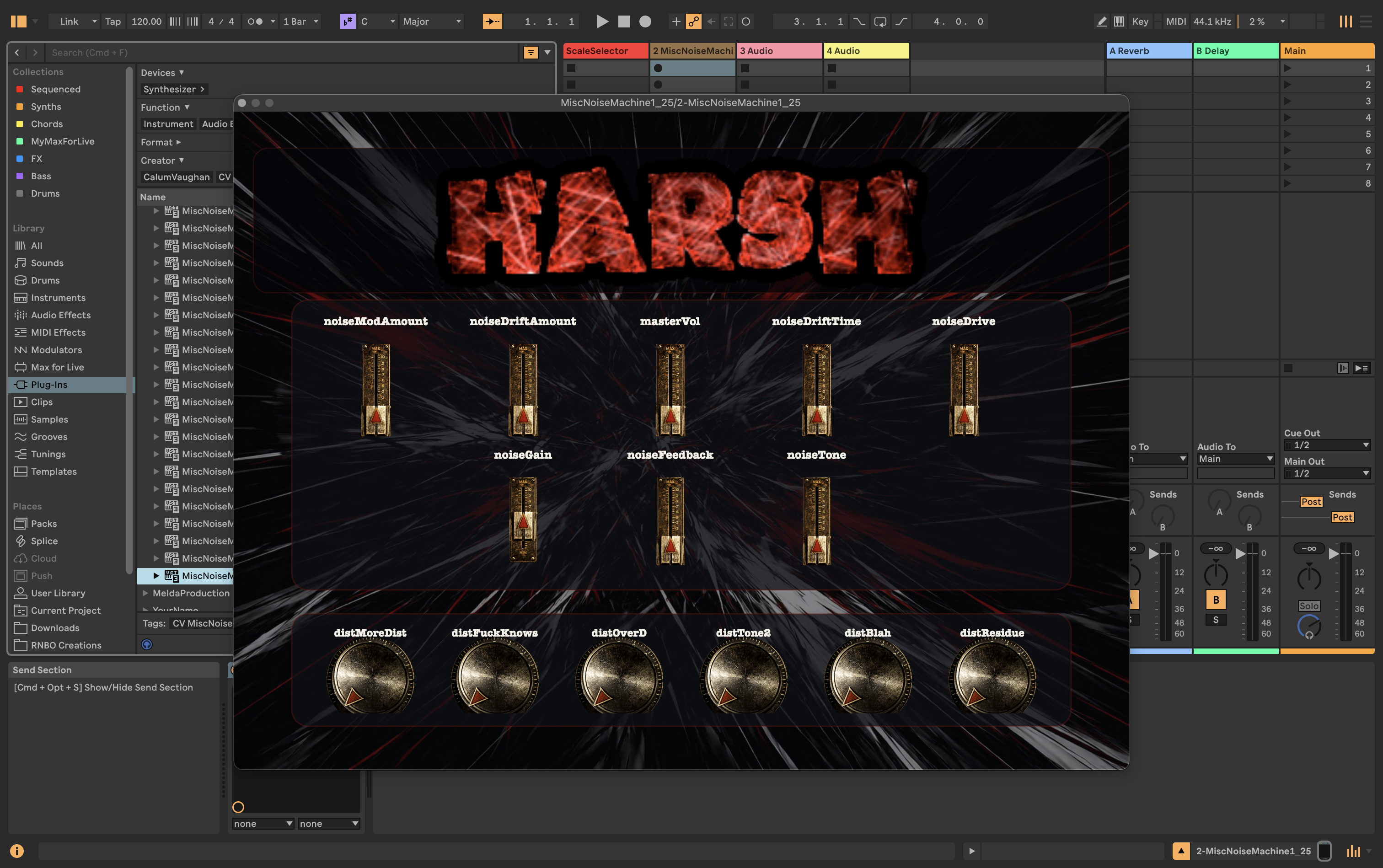
Task: Collapse the Devices filter group
Action: click(x=162, y=72)
